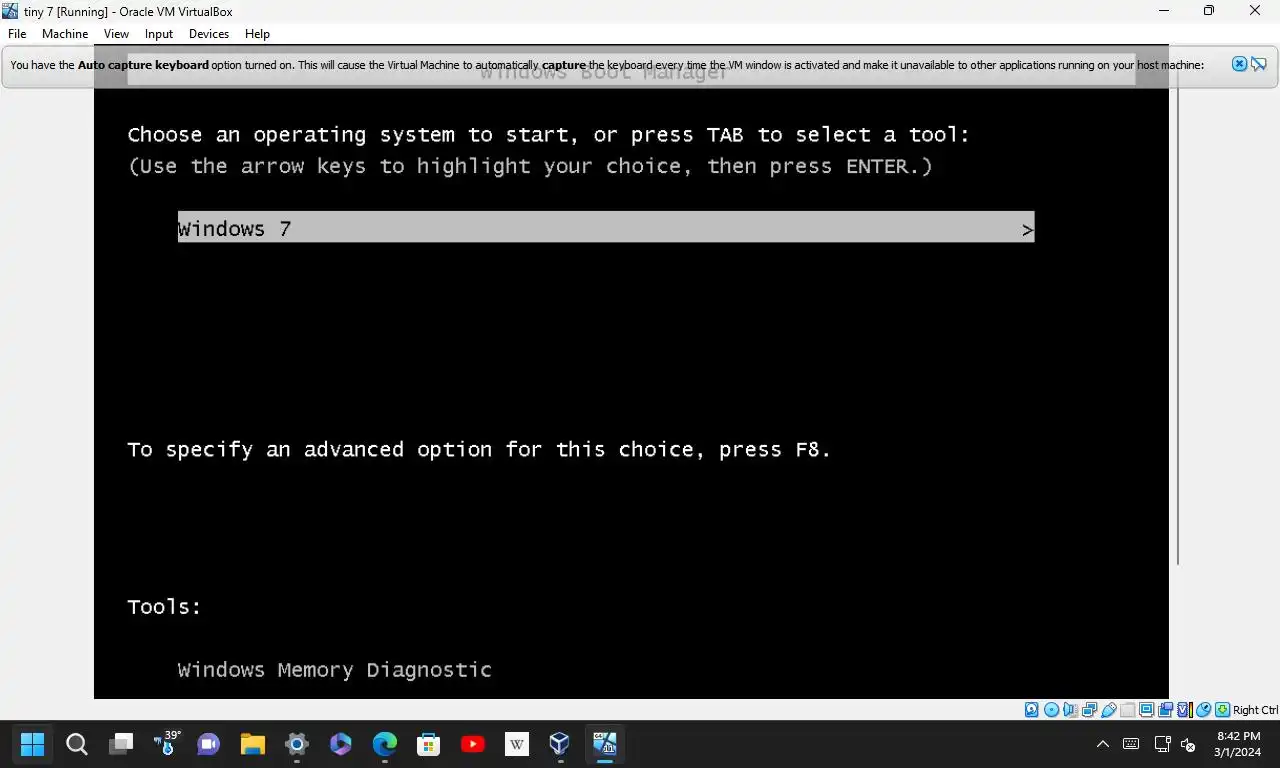
Task: Switch to running VM taskbar icon
Action: (x=605, y=744)
